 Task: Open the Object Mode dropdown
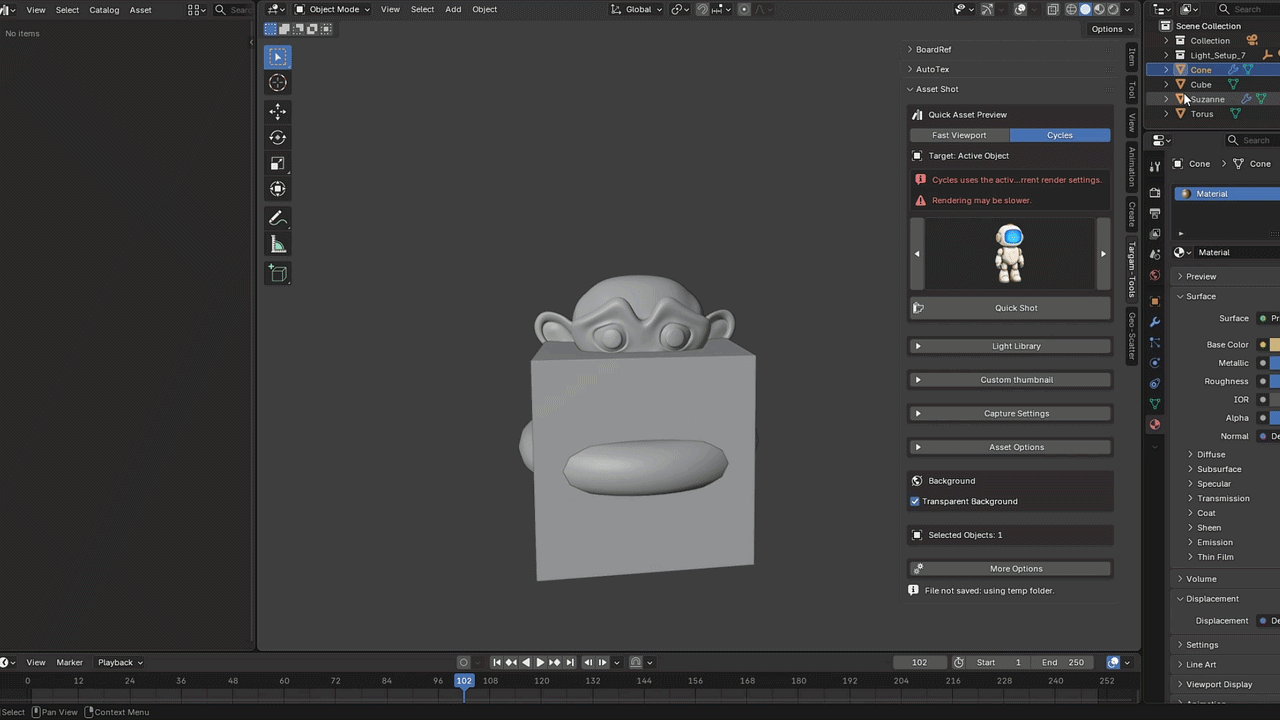tap(332, 9)
